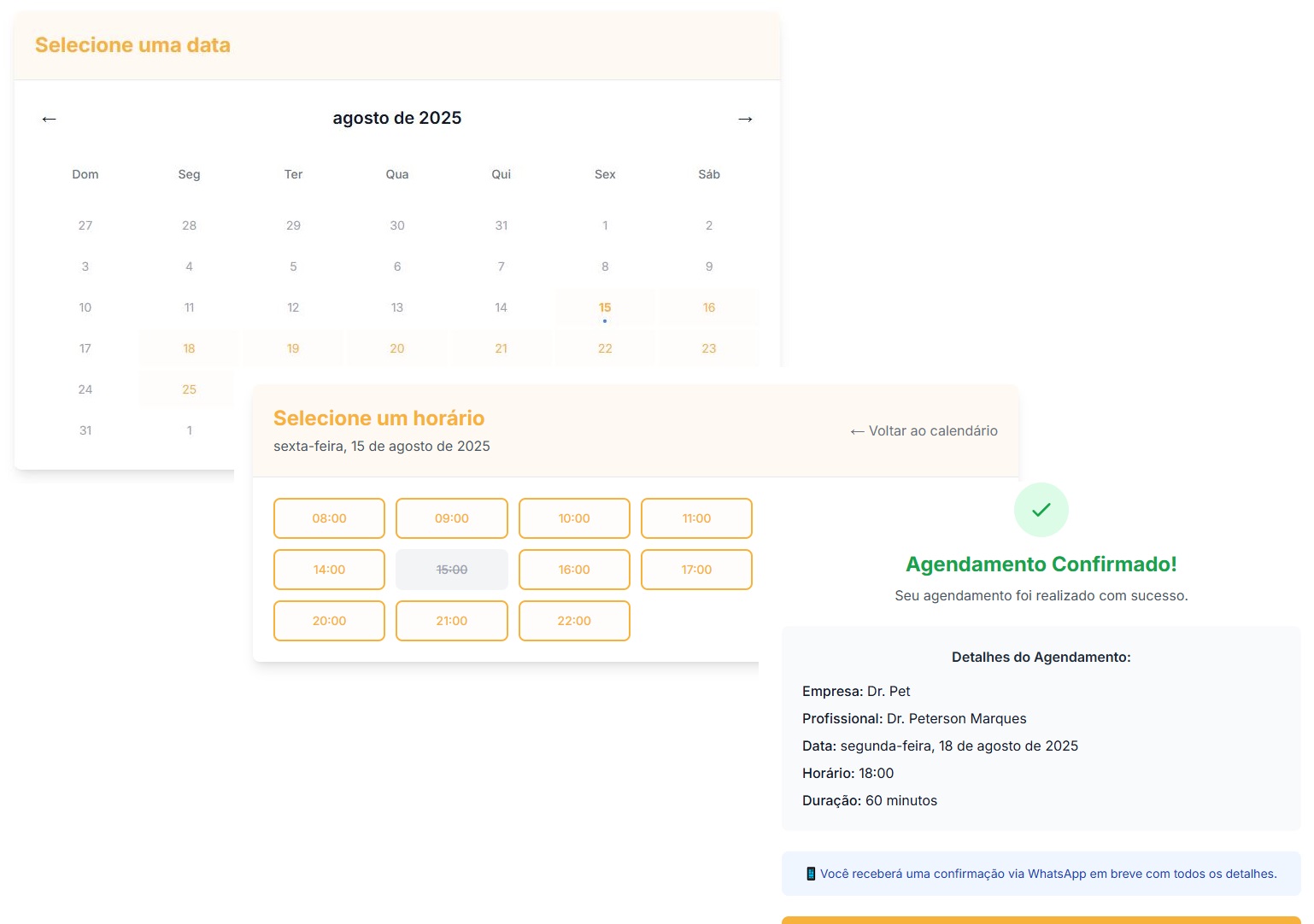Viewport: 1314px width, 924px height.
Task: Select the highlighted date 15
Action: [x=605, y=307]
